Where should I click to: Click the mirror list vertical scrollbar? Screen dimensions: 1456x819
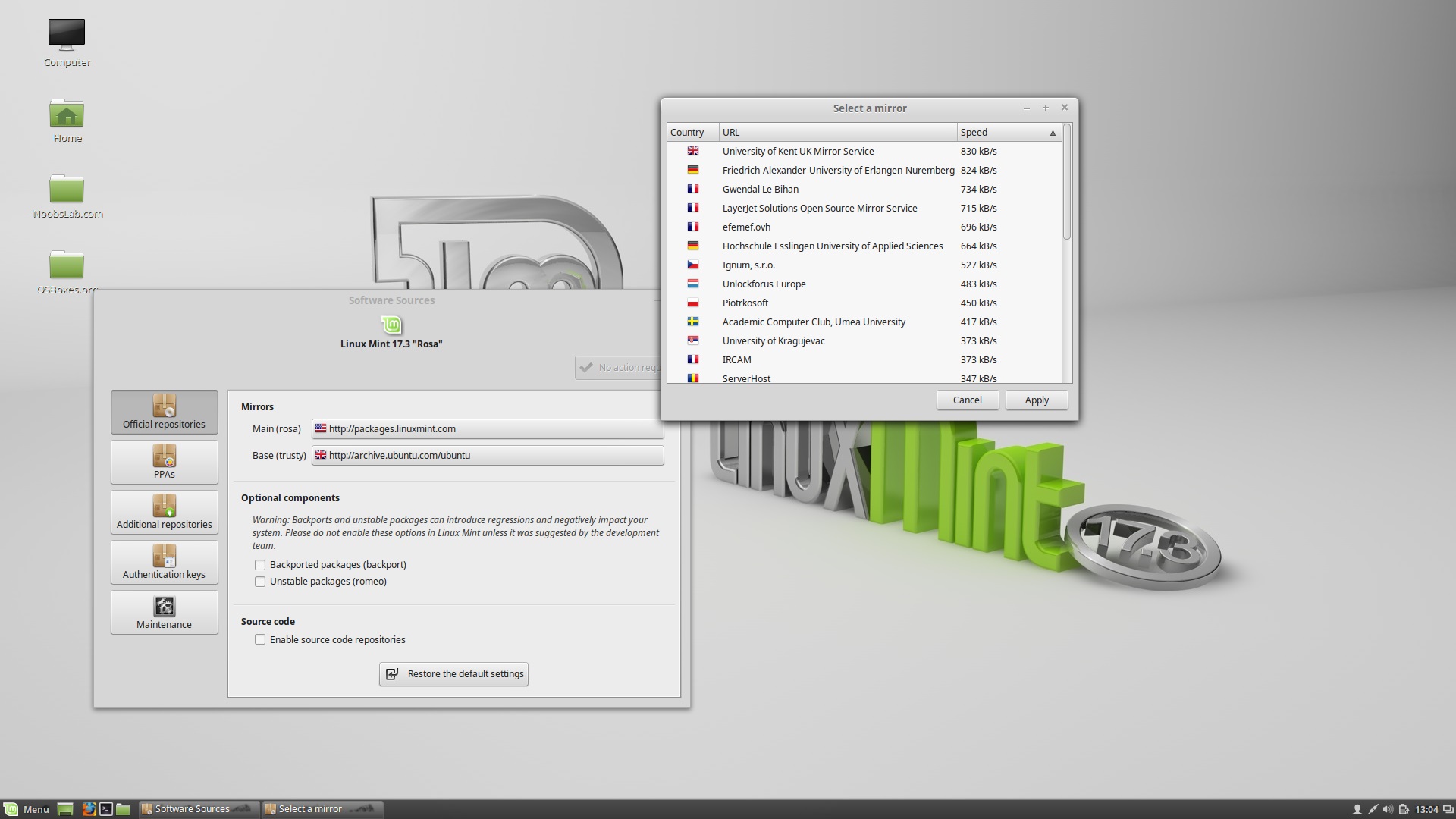(x=1067, y=182)
